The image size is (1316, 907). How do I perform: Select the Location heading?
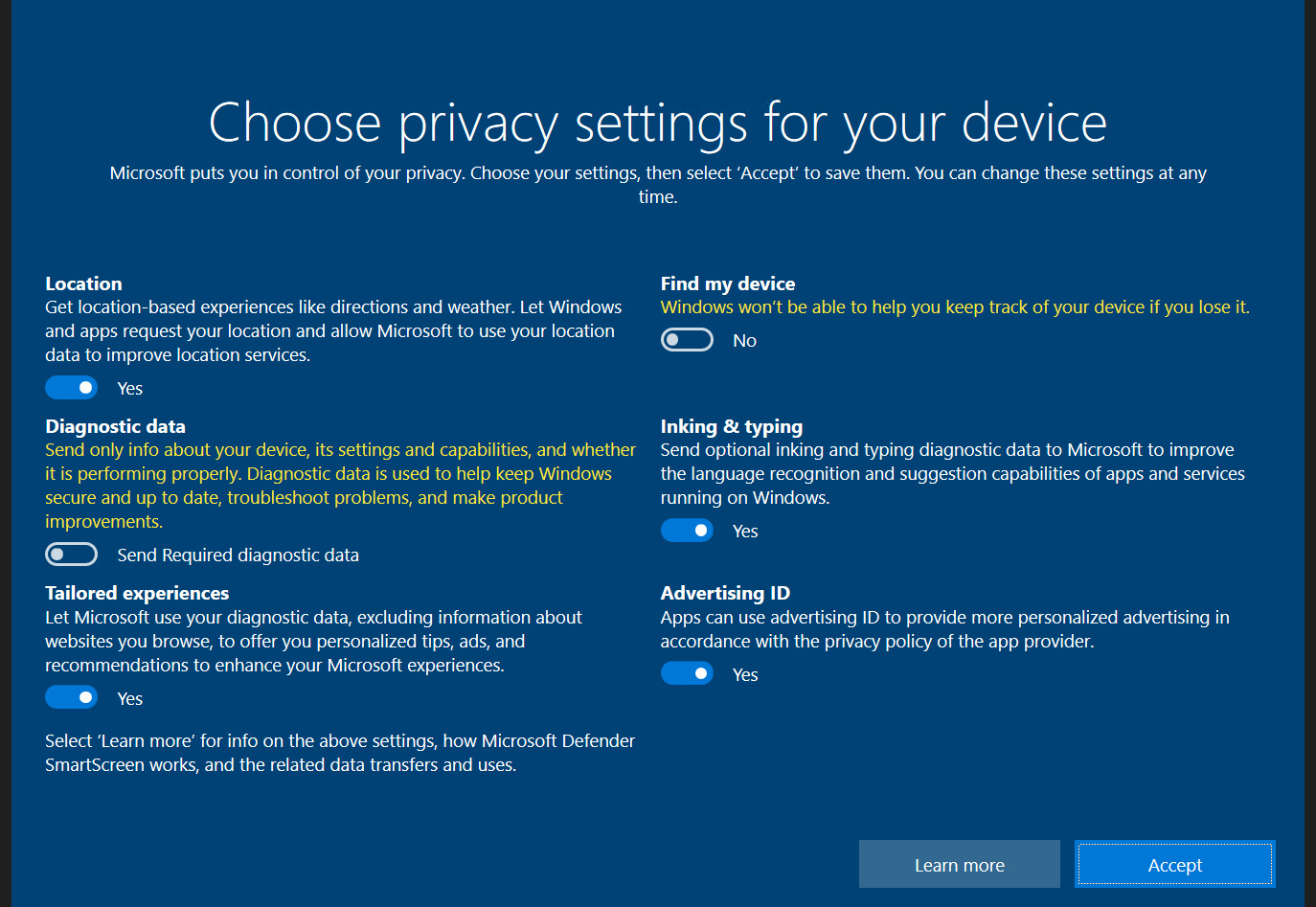(x=83, y=283)
